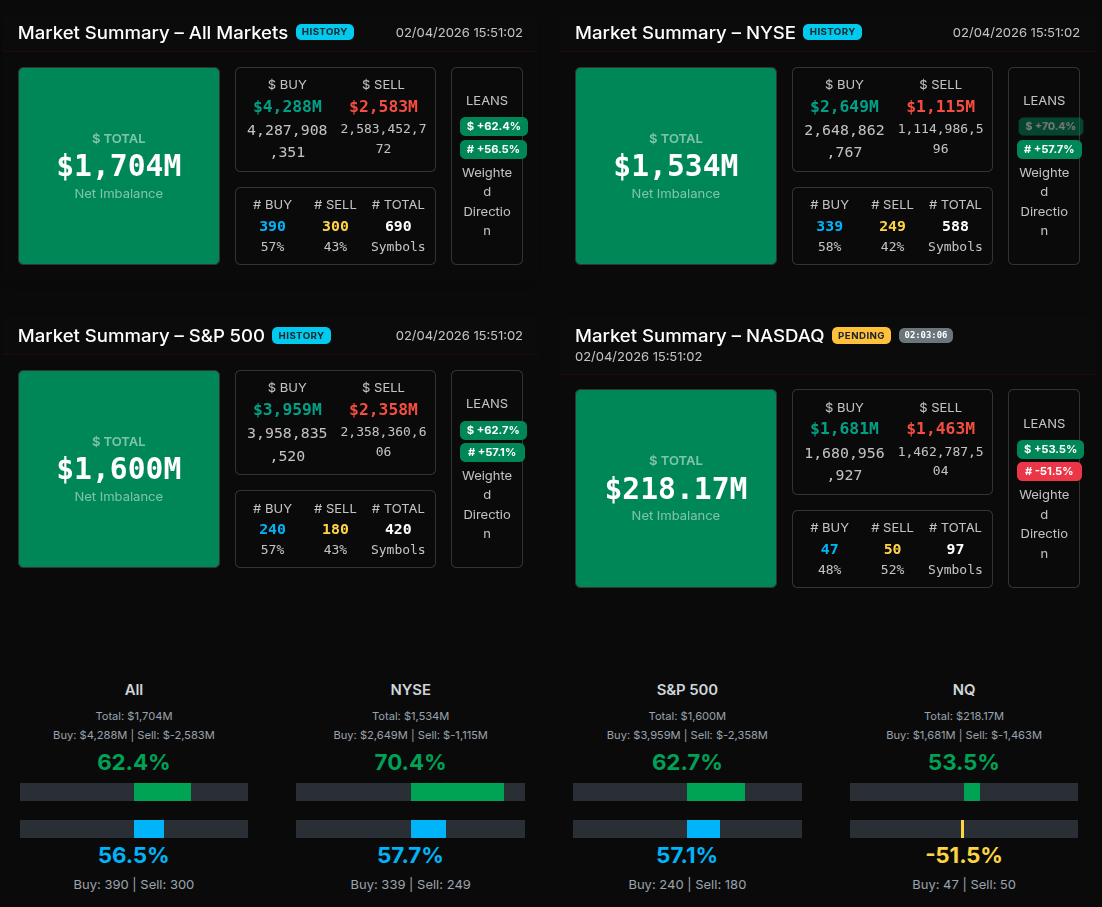1102x907 pixels.
Task: Select the # +56.5% lean badge
Action: pyautogui.click(x=493, y=149)
